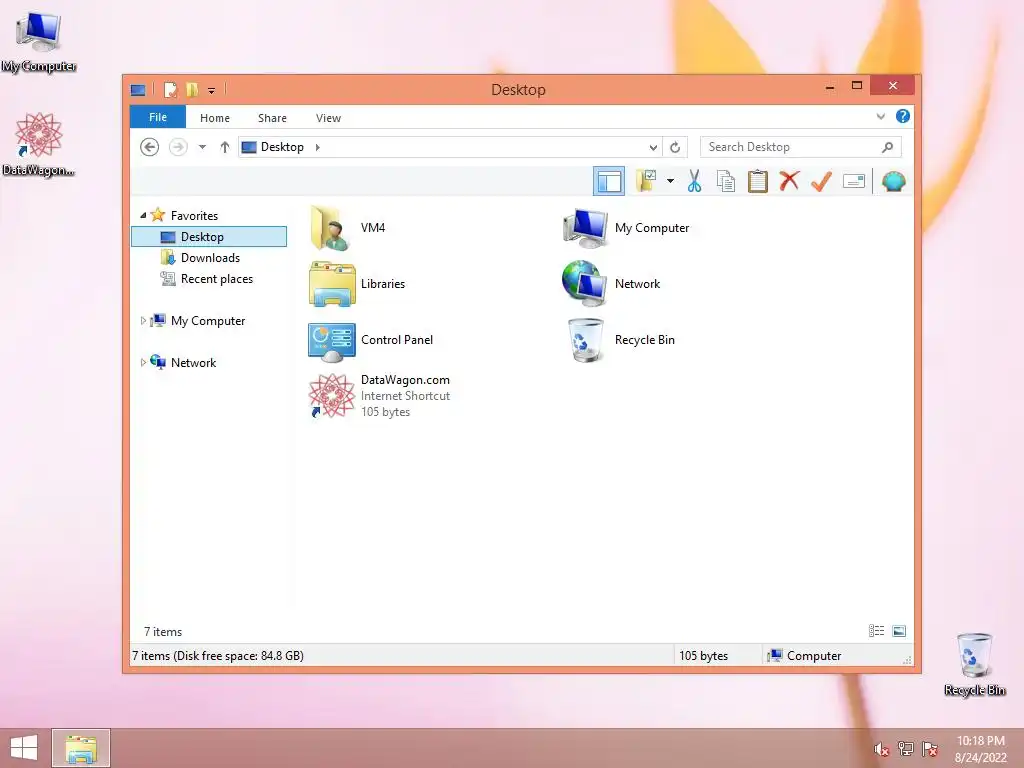Go up one level with Up arrow
1024x768 pixels.
point(225,147)
